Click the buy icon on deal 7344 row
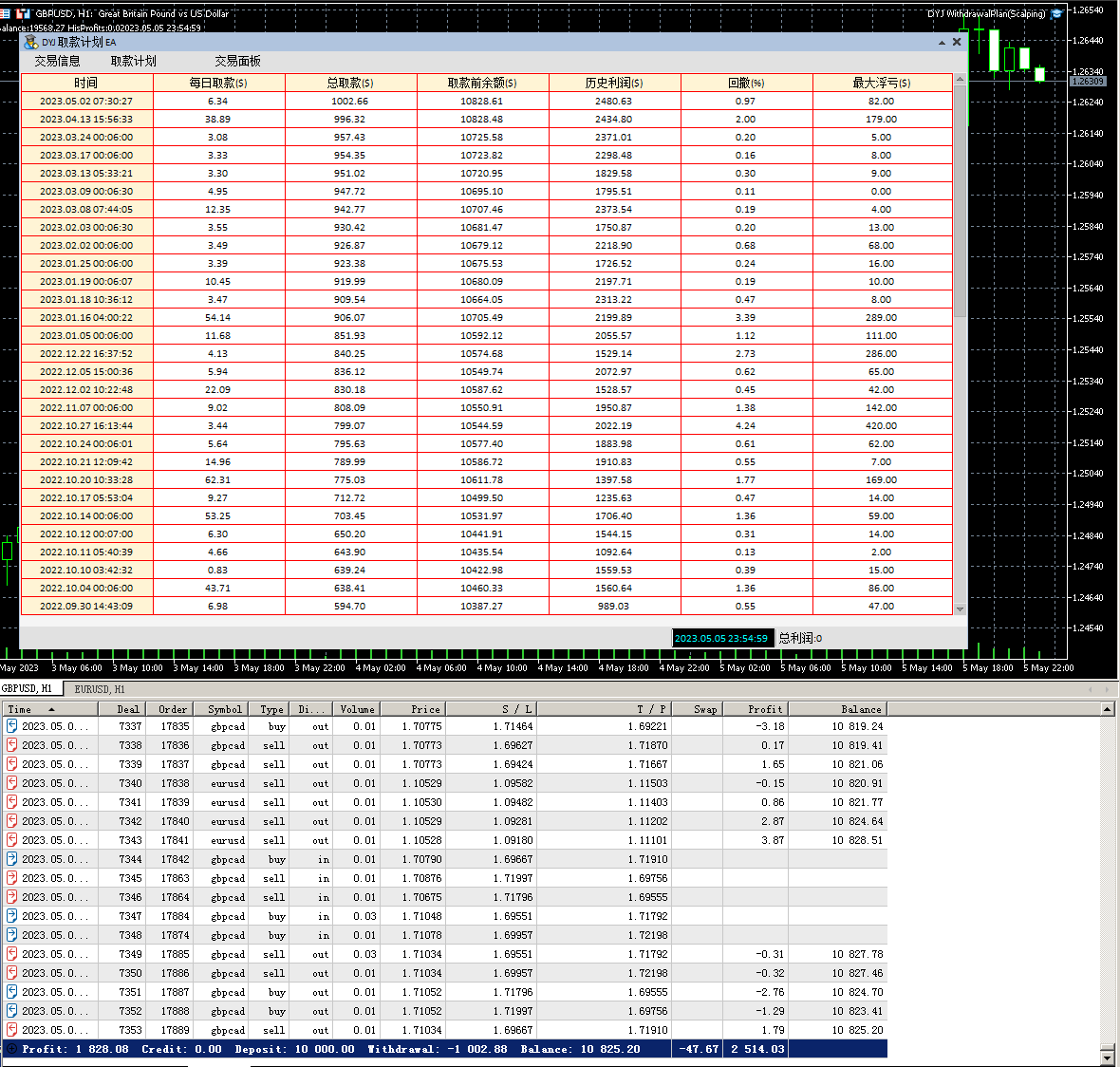The width and height of the screenshot is (1120, 1067). [x=11, y=859]
